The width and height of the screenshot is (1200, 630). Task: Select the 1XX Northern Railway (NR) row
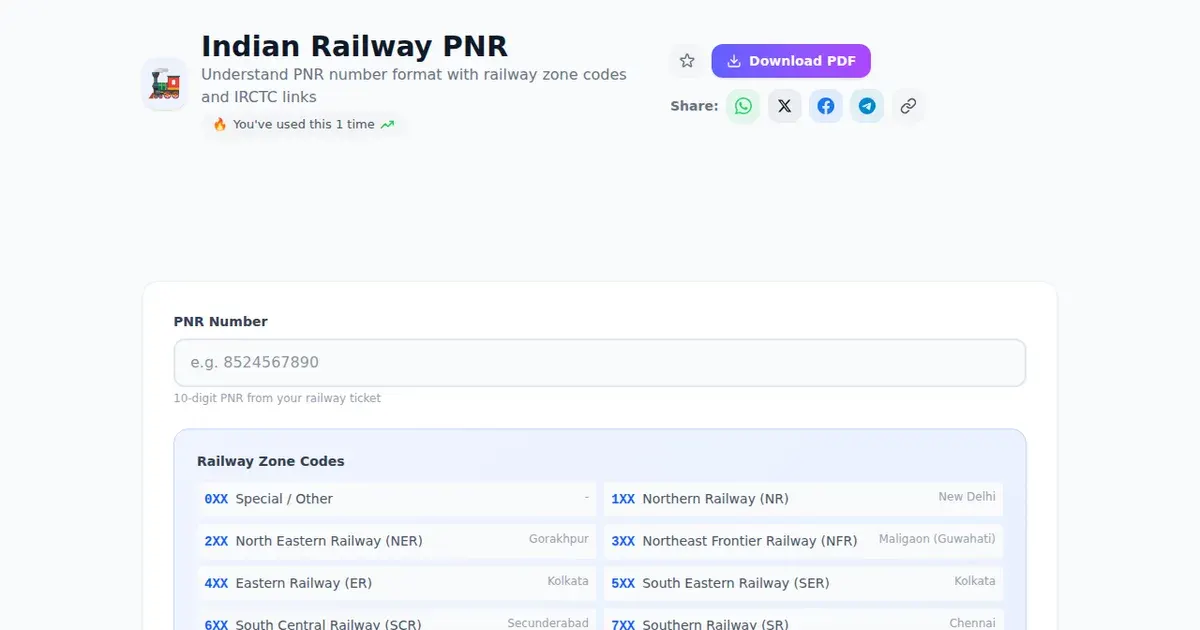pyautogui.click(x=804, y=499)
